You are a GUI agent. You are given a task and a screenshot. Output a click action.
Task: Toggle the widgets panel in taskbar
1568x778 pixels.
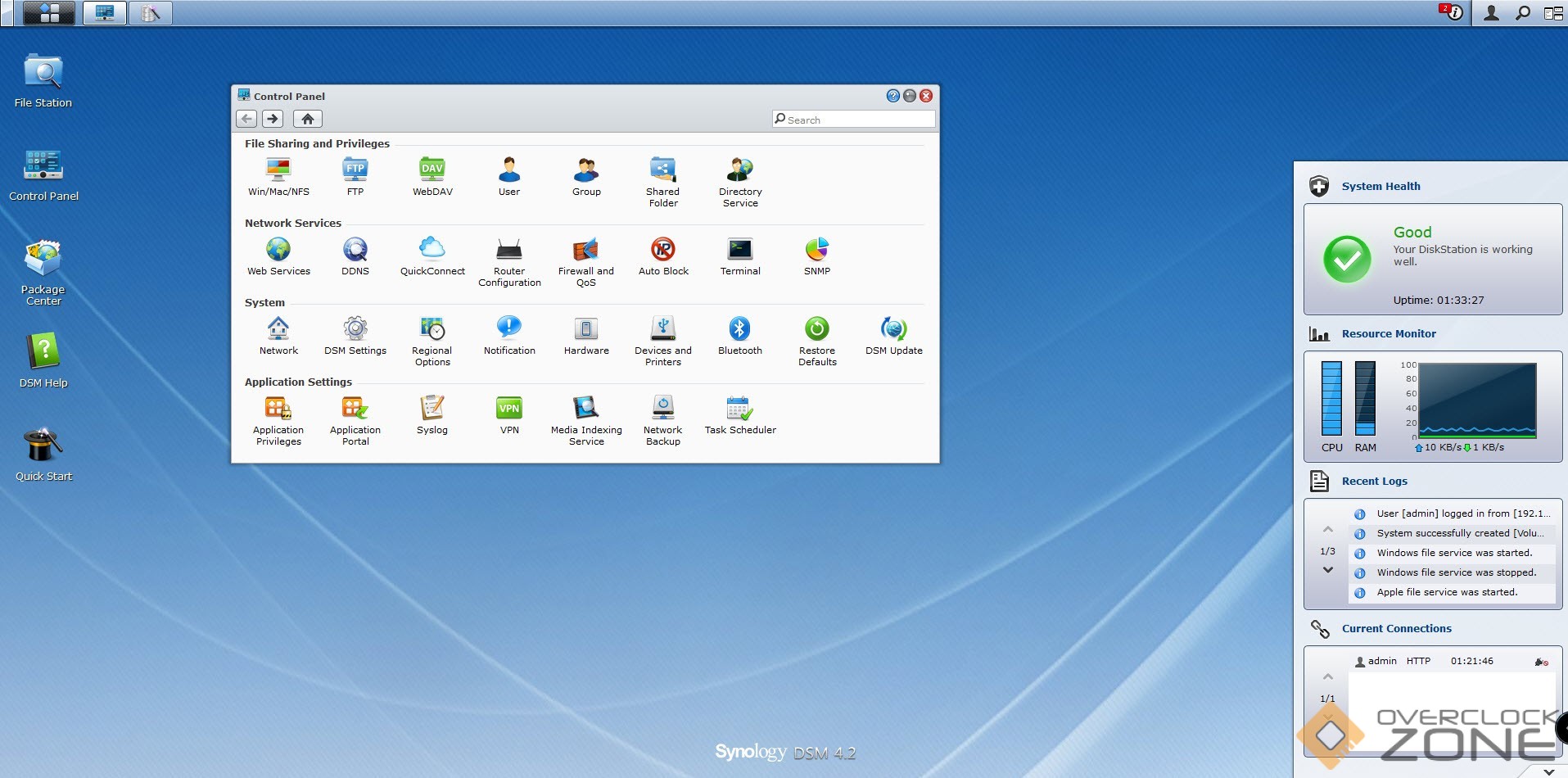click(1552, 13)
